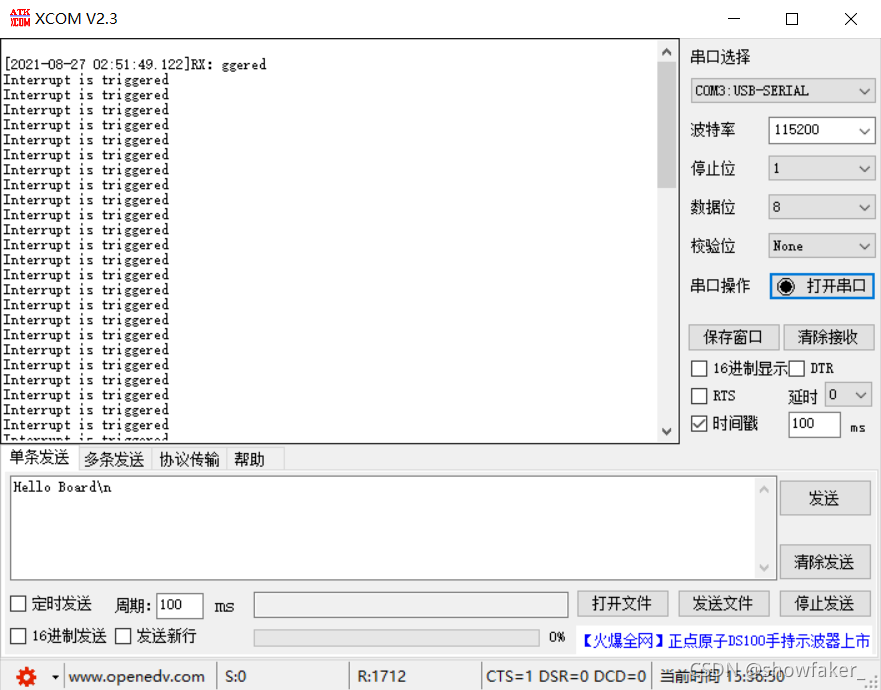Click the file path input field
881x690 pixels.
tap(411, 605)
